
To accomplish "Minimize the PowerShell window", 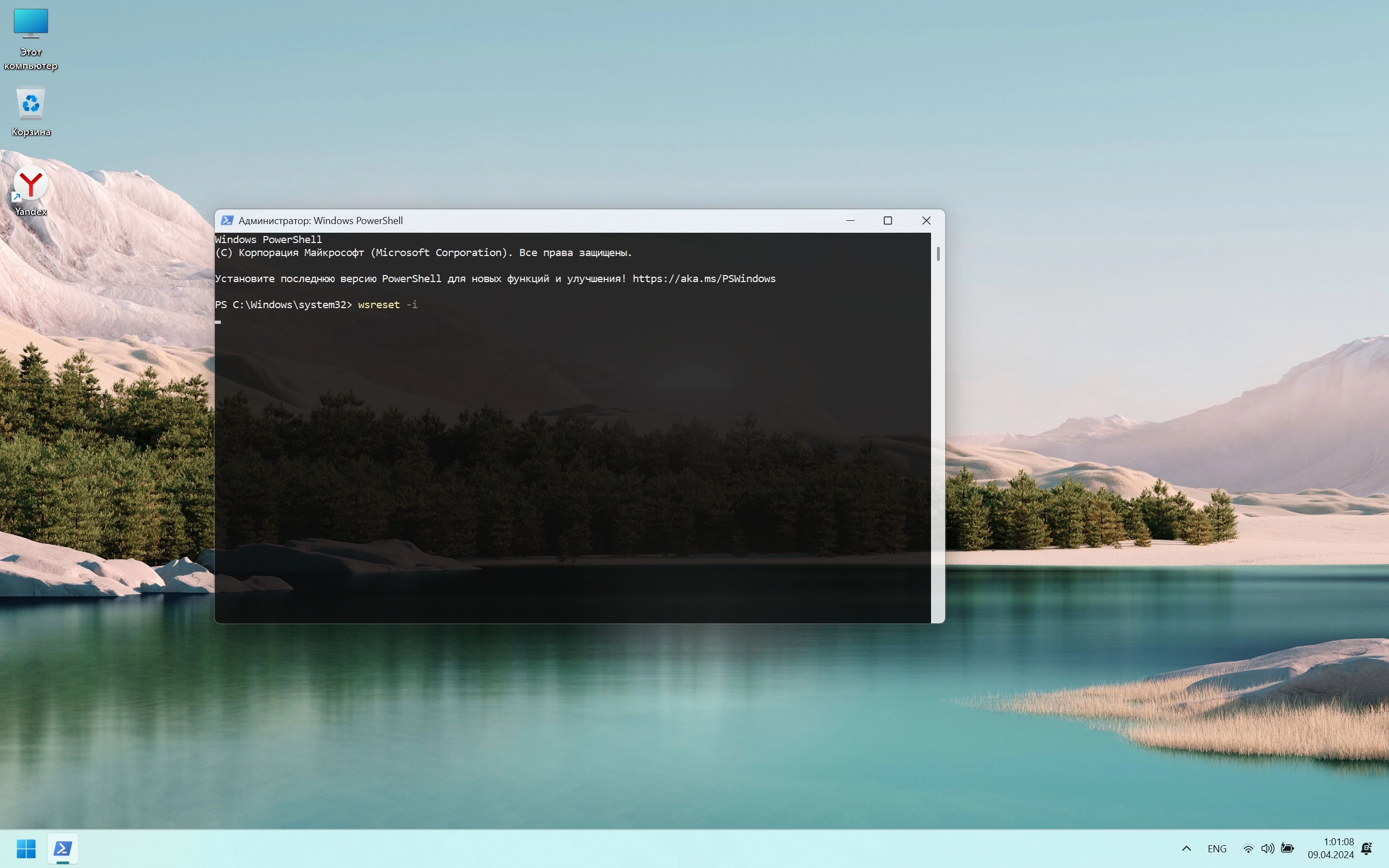I will click(x=850, y=220).
